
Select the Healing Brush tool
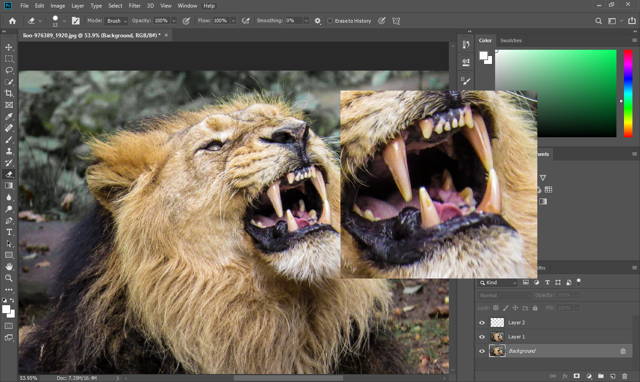pyautogui.click(x=9, y=128)
